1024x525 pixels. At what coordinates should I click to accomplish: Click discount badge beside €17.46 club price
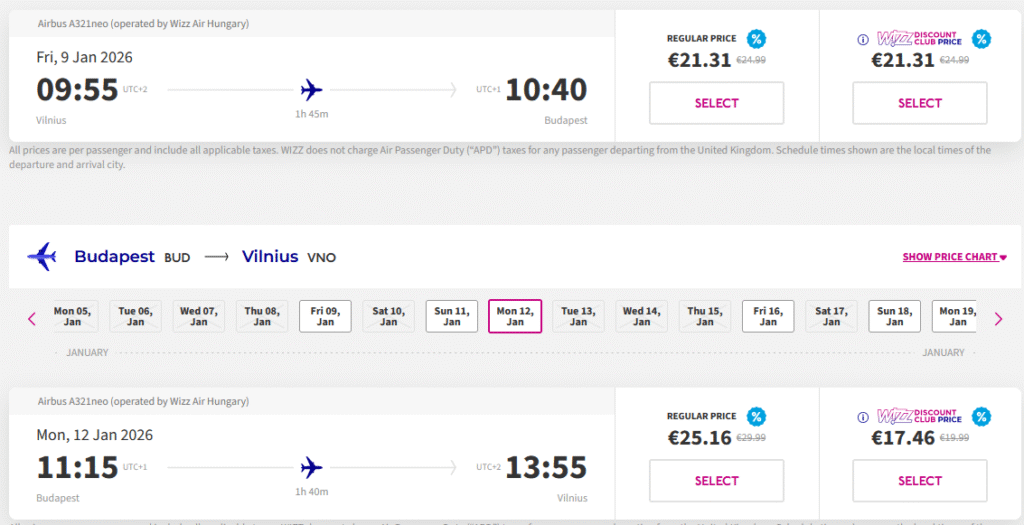(982, 417)
